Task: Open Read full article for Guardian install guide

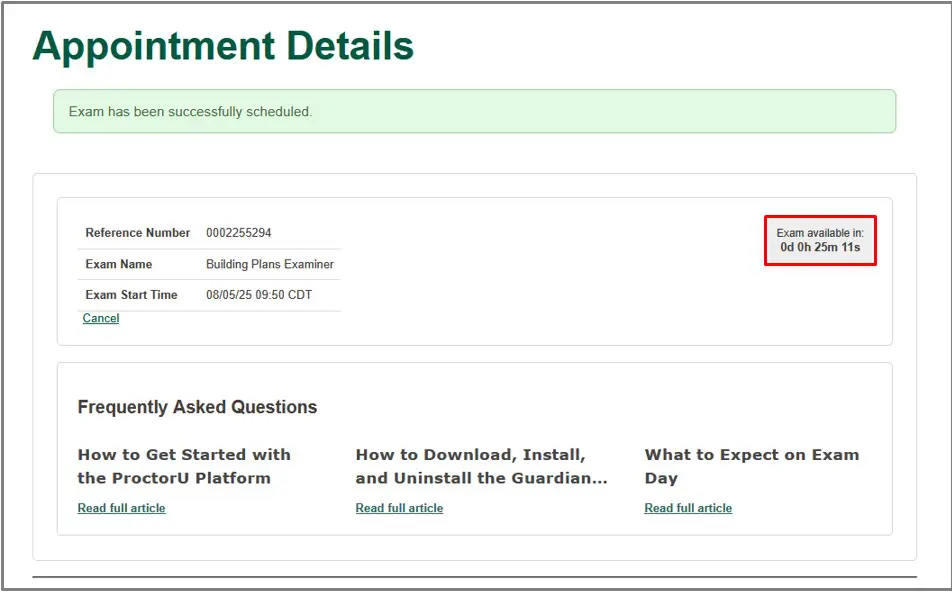Action: pos(399,508)
